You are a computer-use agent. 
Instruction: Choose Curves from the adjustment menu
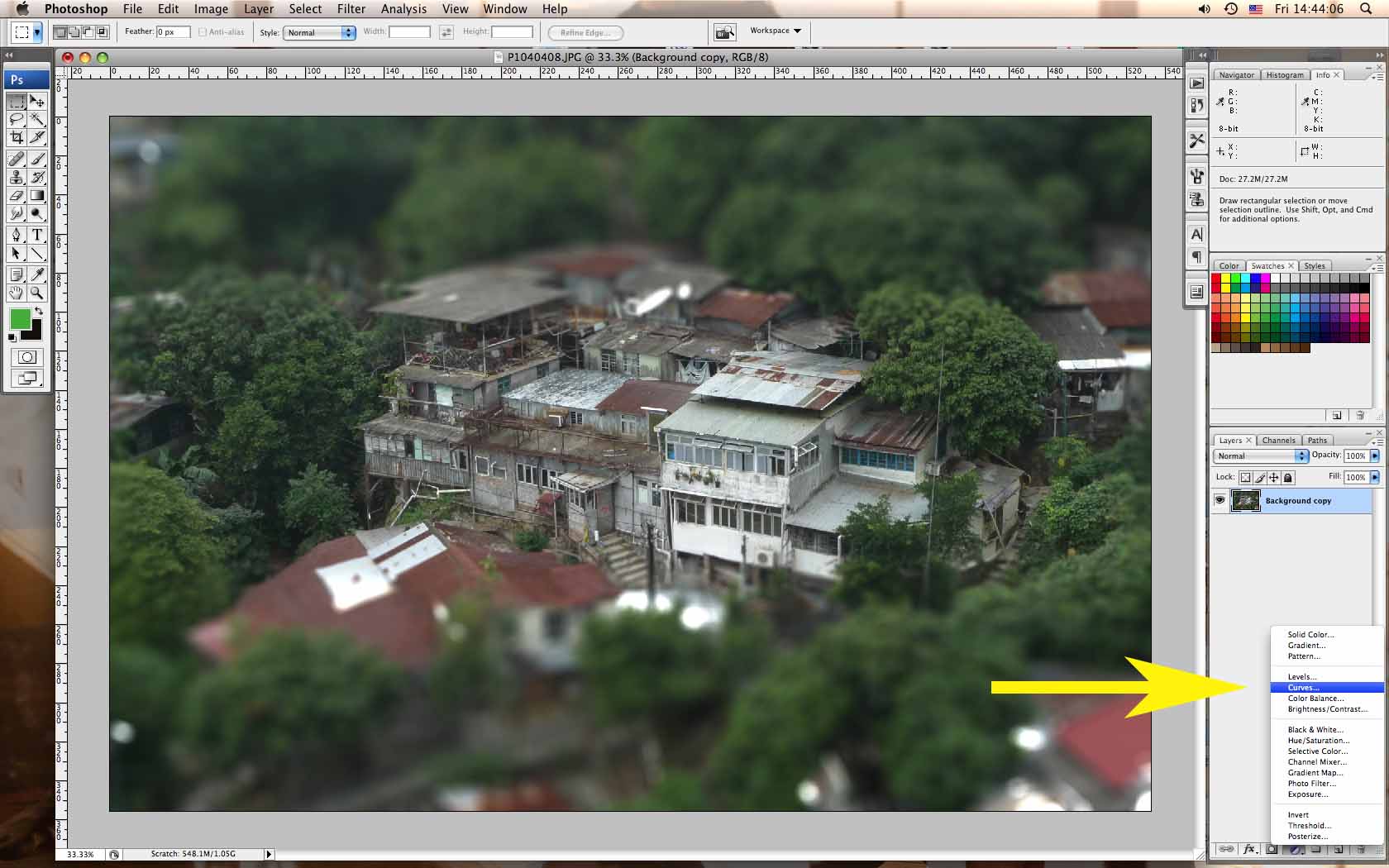click(x=1326, y=688)
